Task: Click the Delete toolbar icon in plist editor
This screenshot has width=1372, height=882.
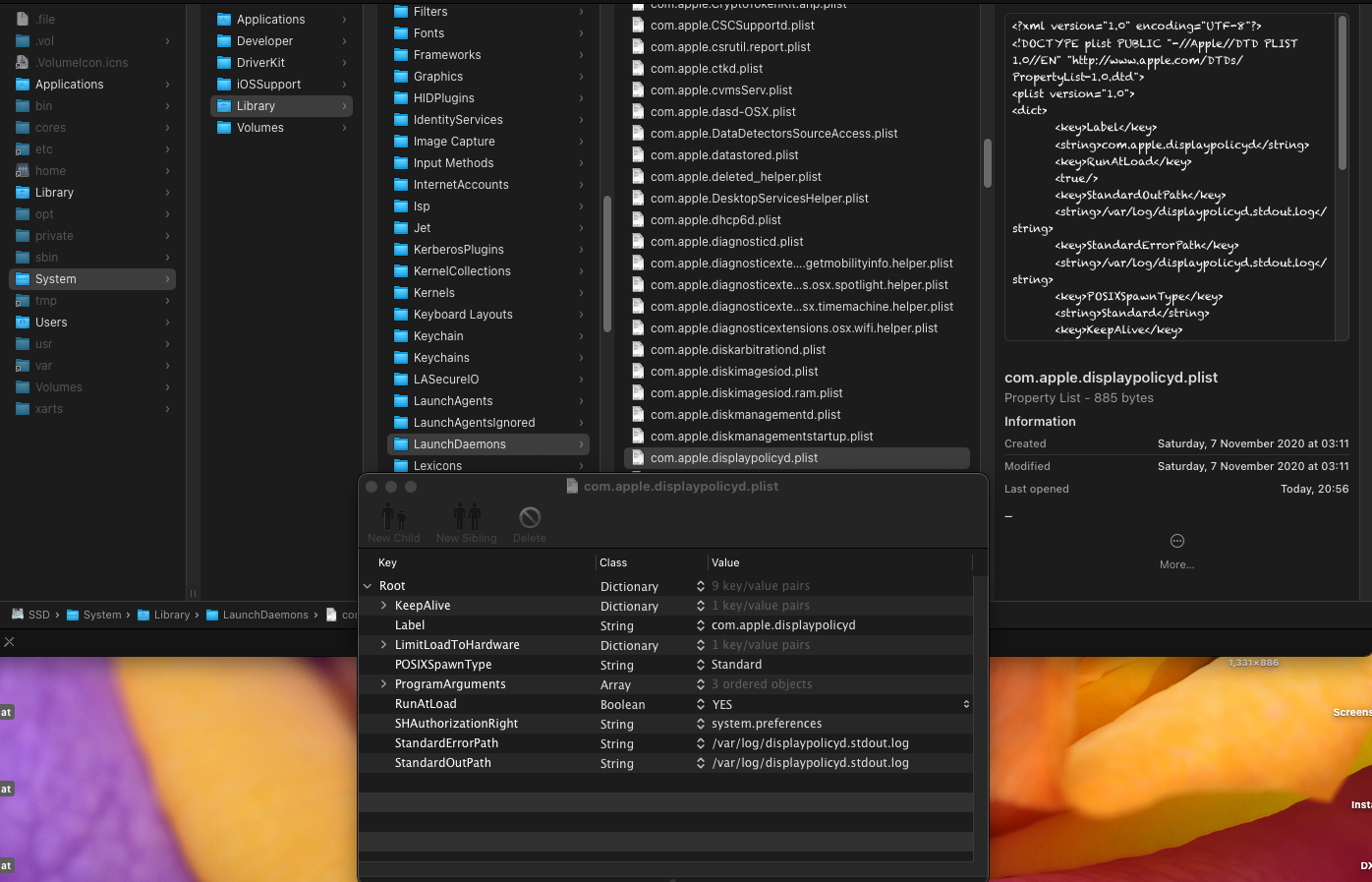Action: (x=530, y=517)
